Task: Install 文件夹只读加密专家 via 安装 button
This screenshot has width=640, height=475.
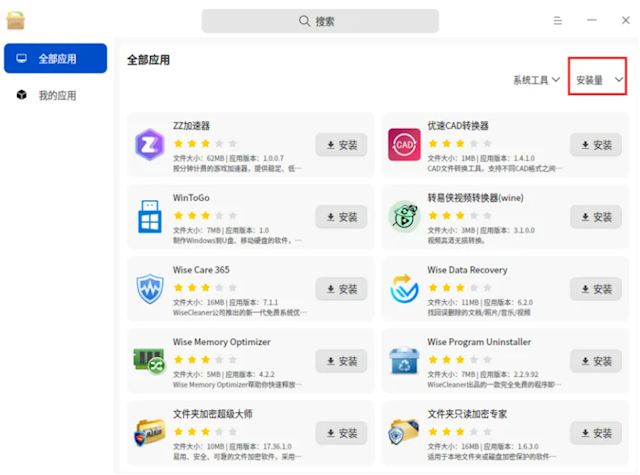Action: coord(596,433)
